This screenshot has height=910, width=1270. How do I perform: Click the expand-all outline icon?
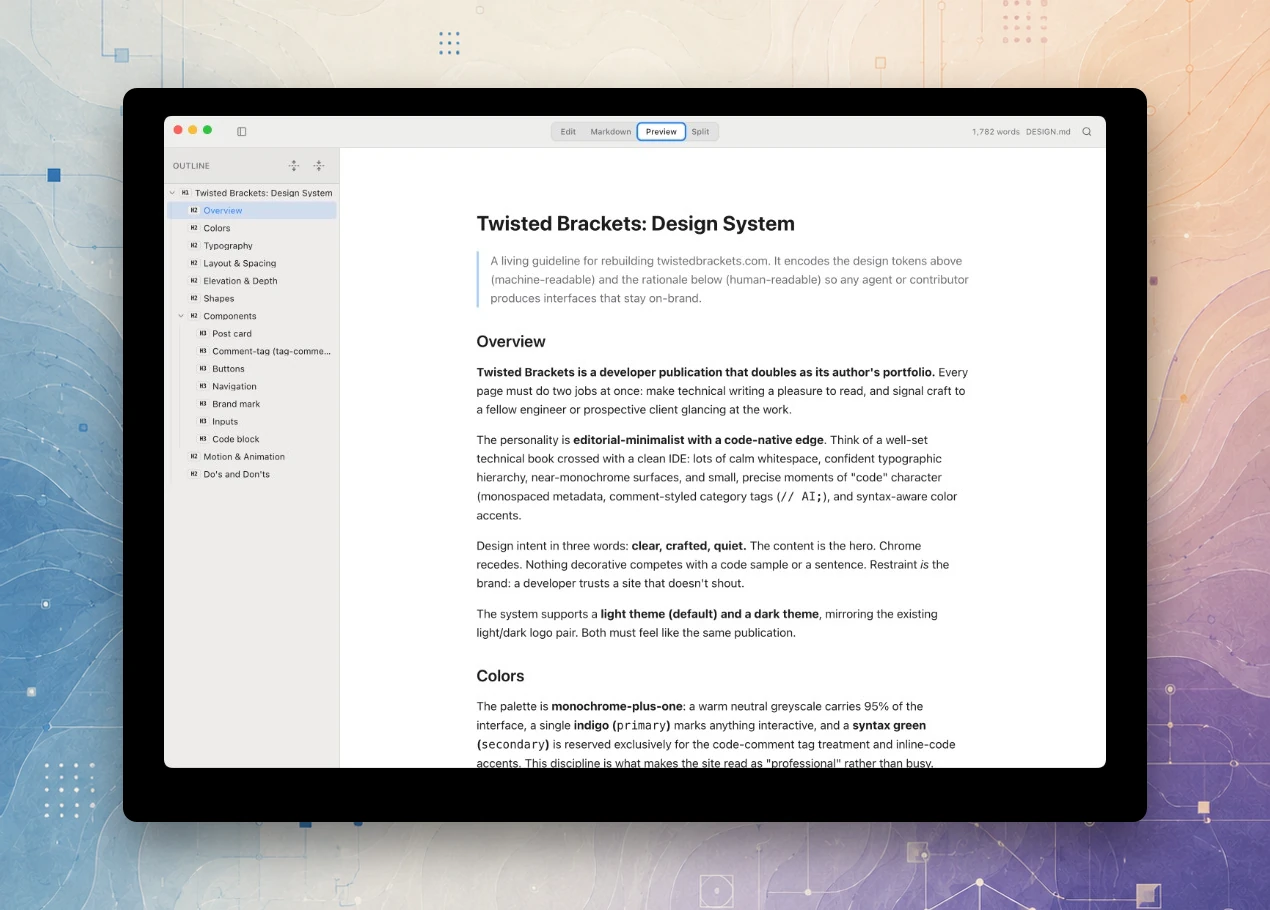294,166
